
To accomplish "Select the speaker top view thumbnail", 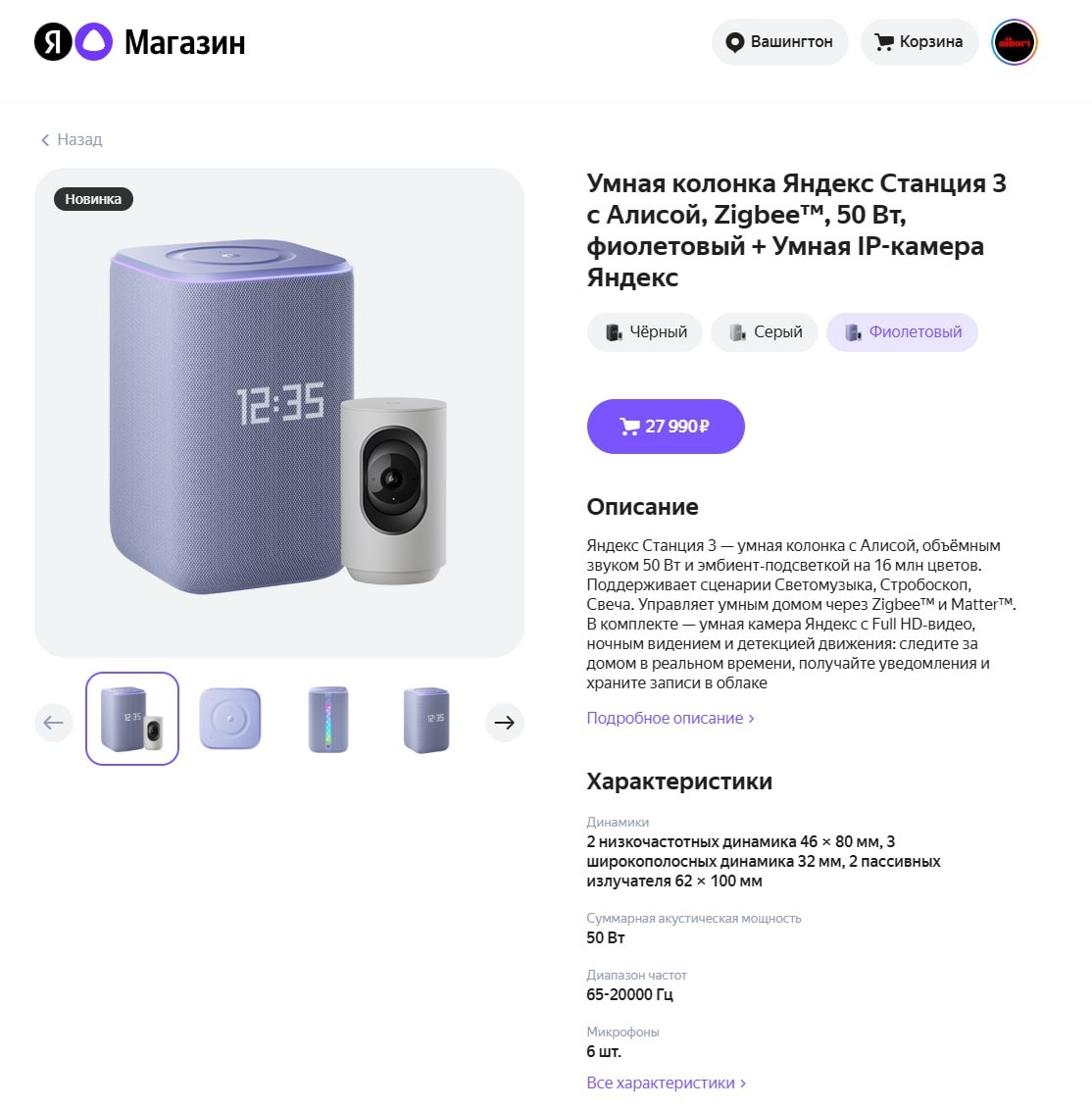I will pos(229,719).
